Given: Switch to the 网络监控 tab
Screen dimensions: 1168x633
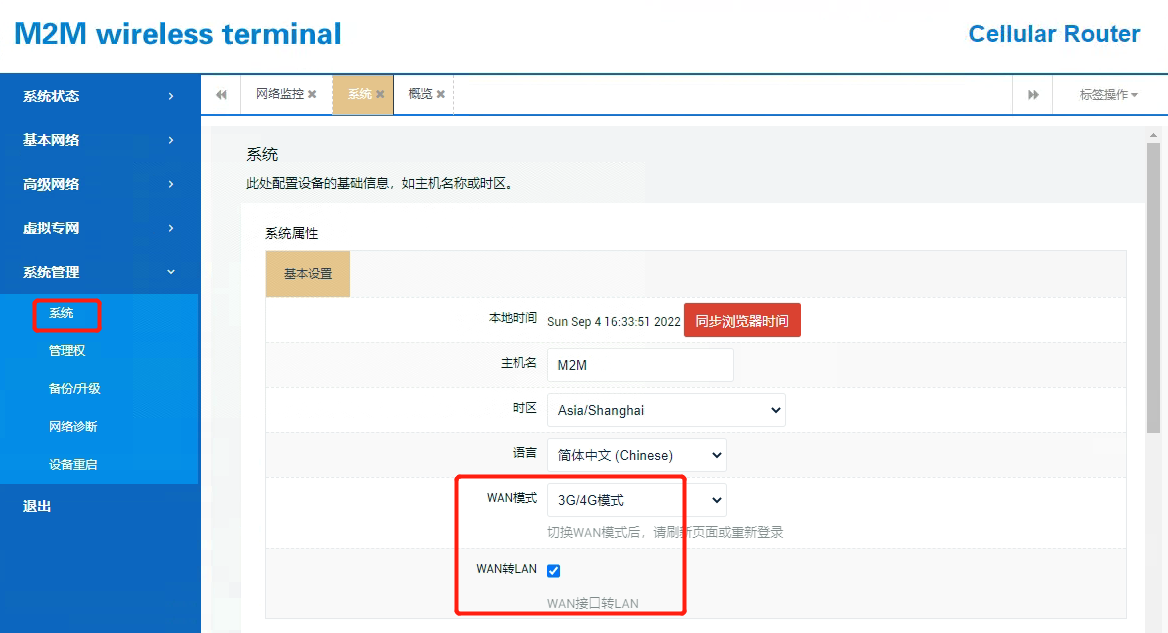Looking at the screenshot, I should pyautogui.click(x=279, y=94).
